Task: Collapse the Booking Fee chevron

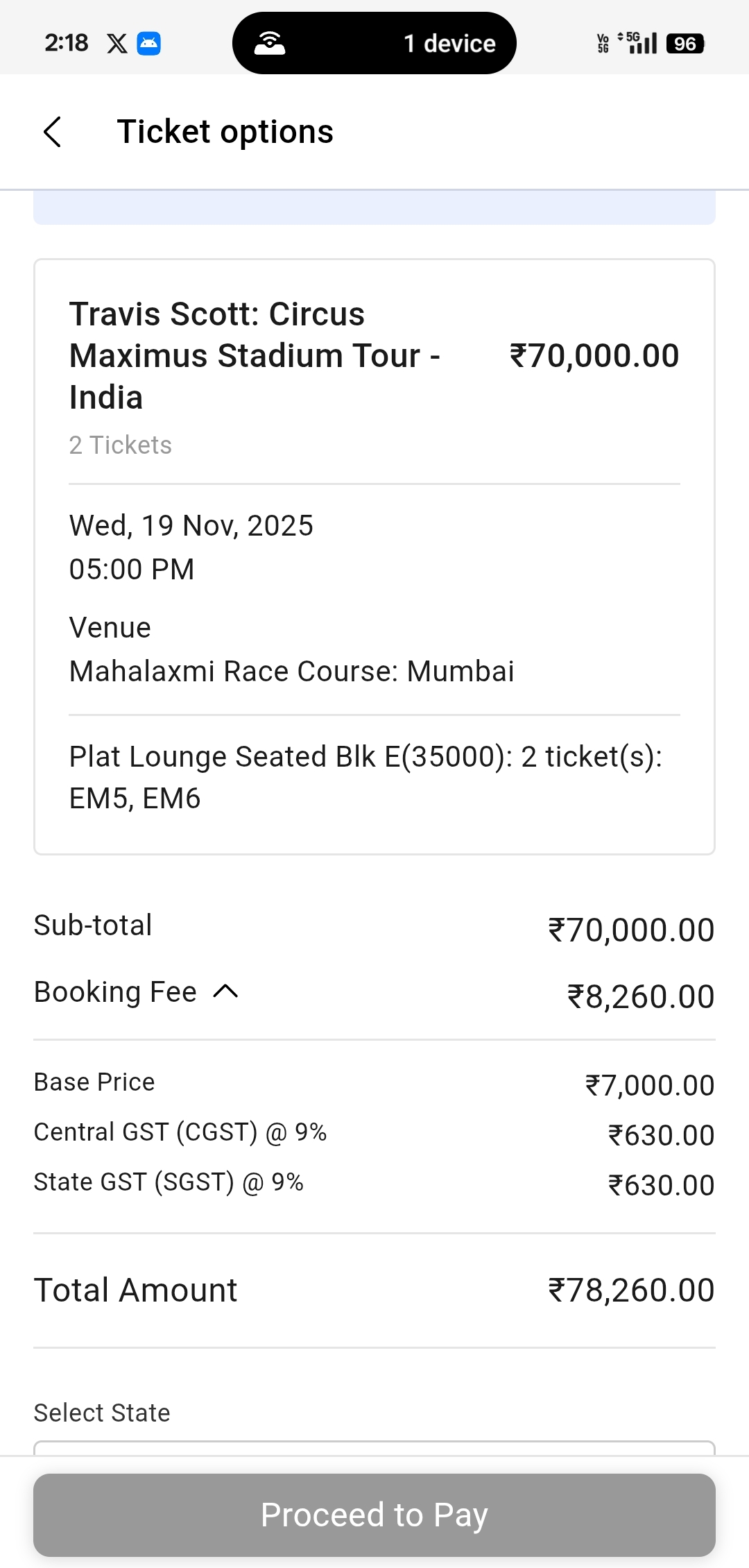Action: tap(226, 991)
